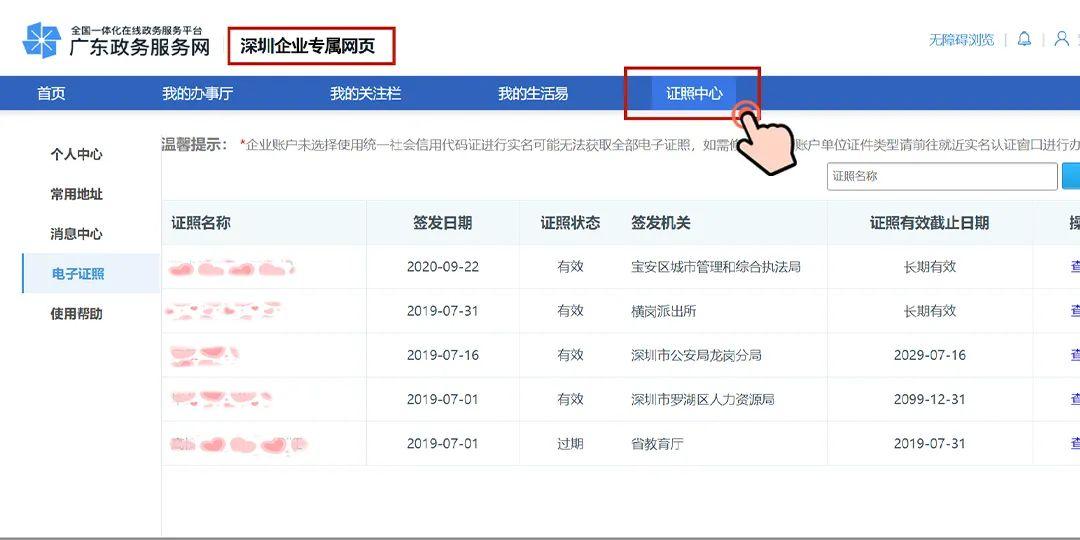Open the 证照中心 tab
This screenshot has height=540, width=1080.
point(693,93)
